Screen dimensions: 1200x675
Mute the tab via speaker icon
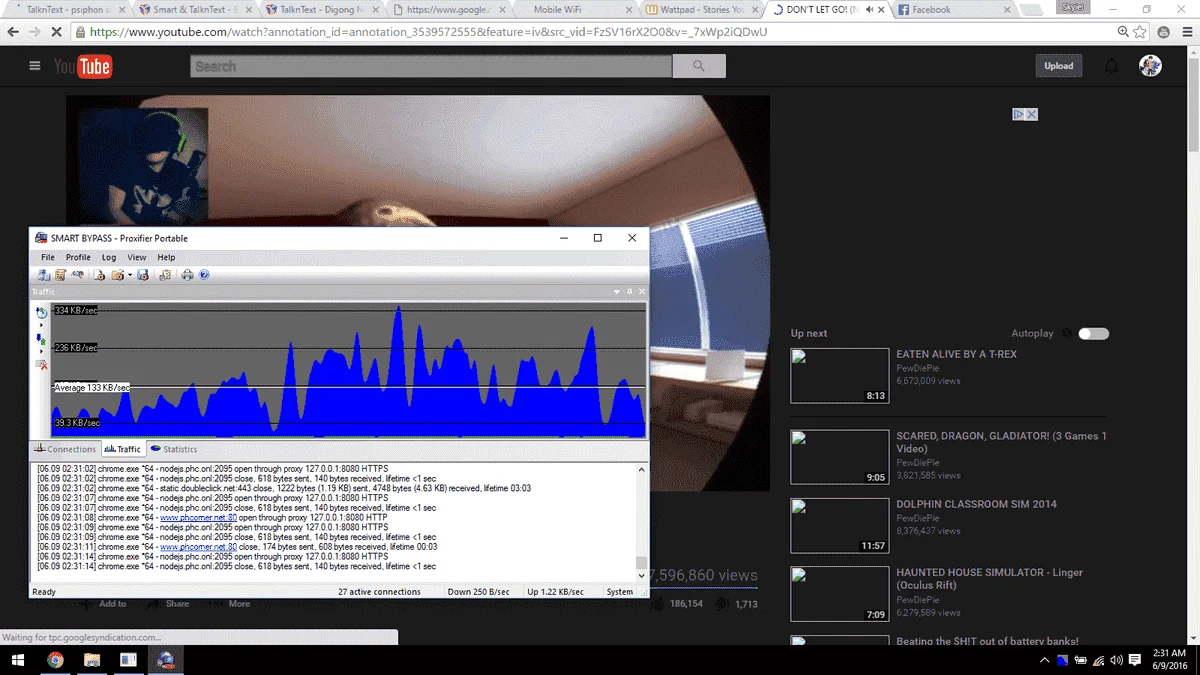[x=869, y=10]
